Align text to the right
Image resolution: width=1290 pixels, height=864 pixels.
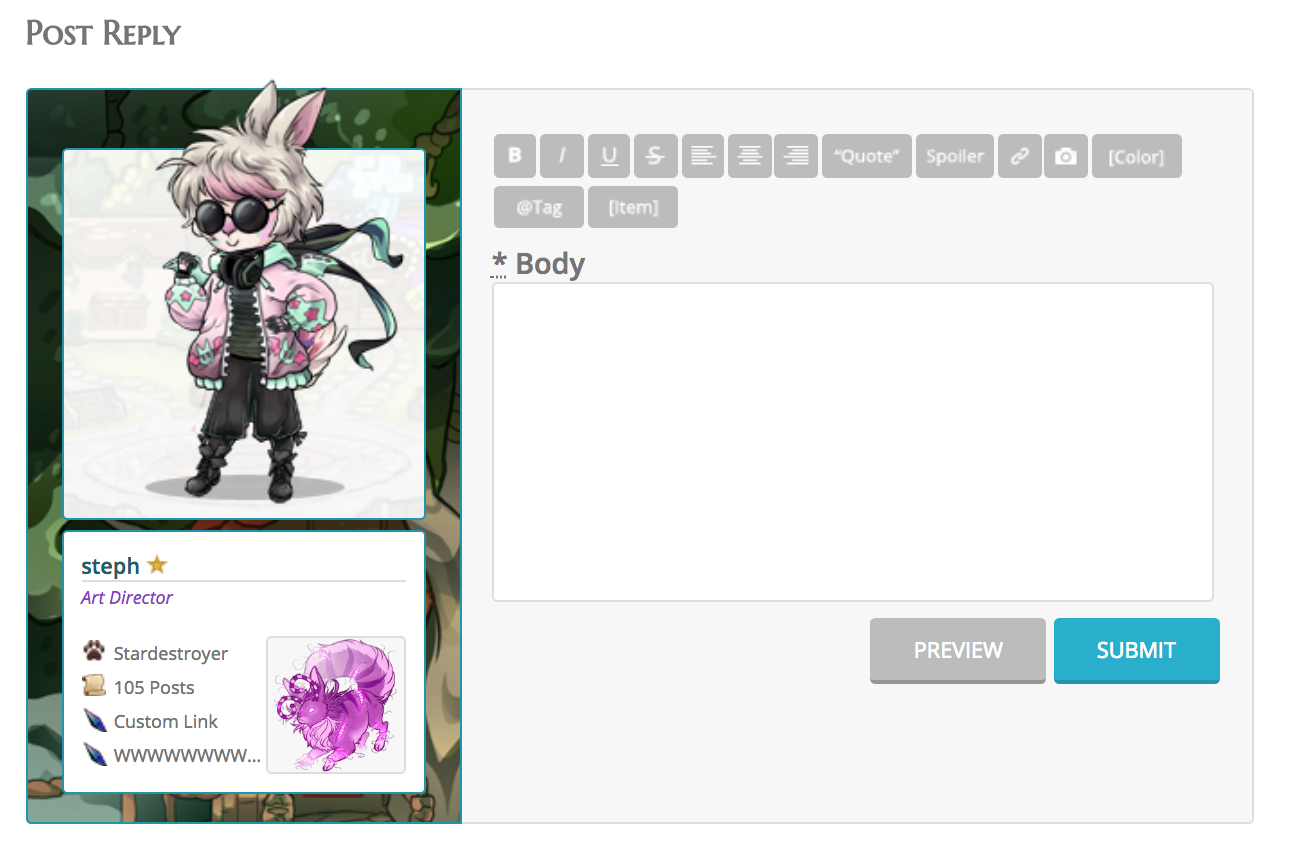coord(796,156)
